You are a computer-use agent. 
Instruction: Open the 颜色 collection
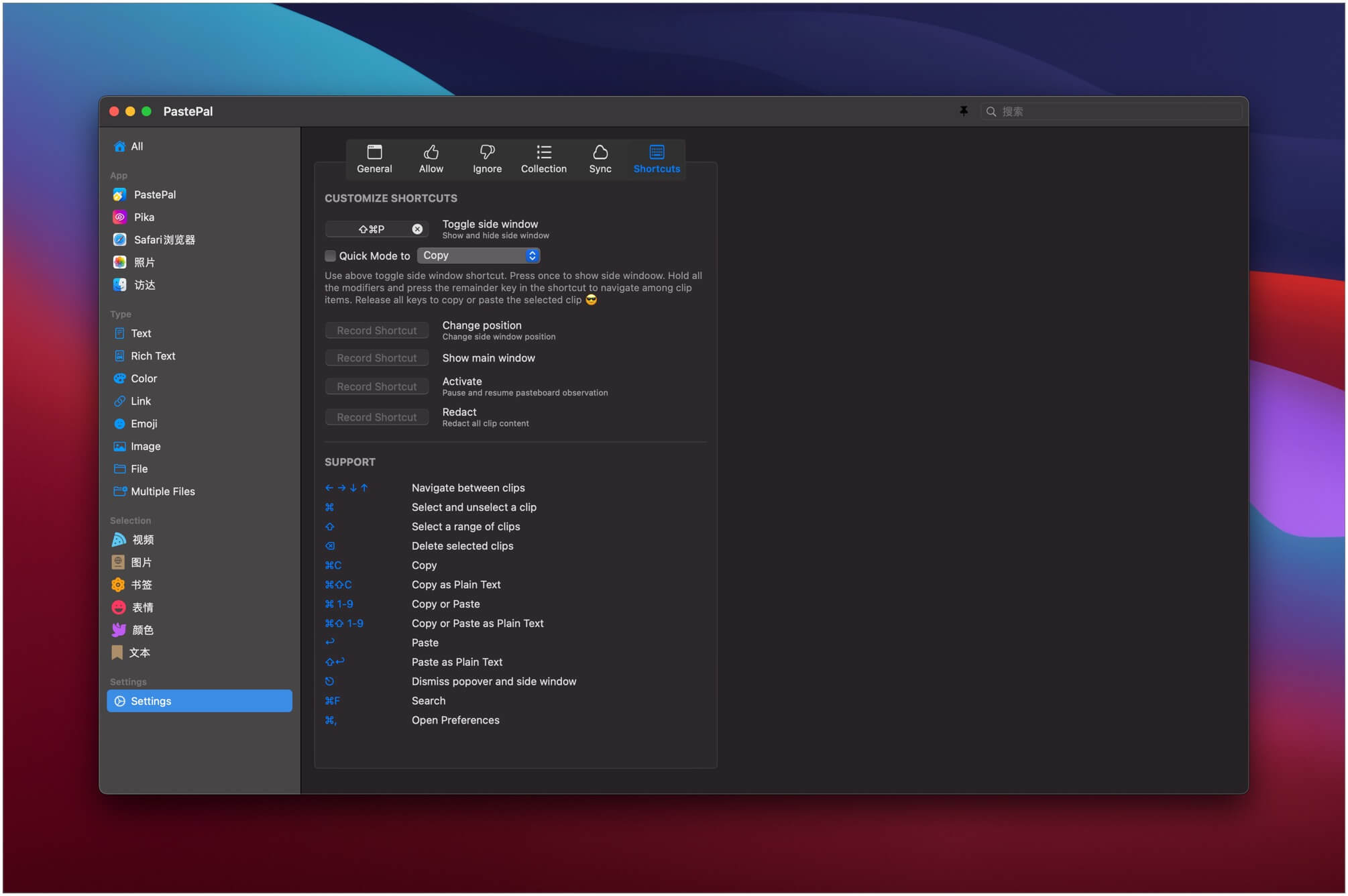199,630
